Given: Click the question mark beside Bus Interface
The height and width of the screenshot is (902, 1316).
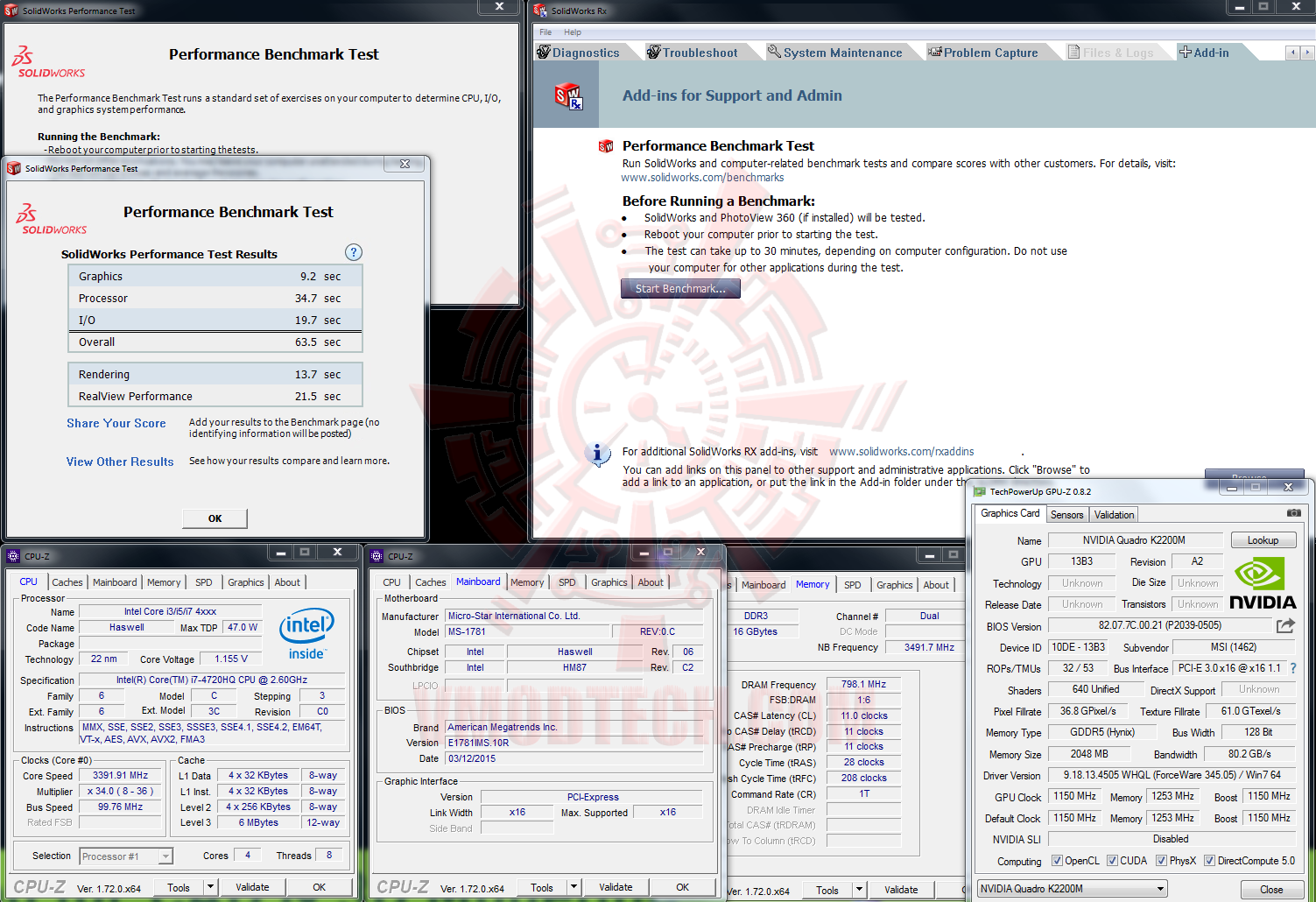Looking at the screenshot, I should tap(1292, 668).
